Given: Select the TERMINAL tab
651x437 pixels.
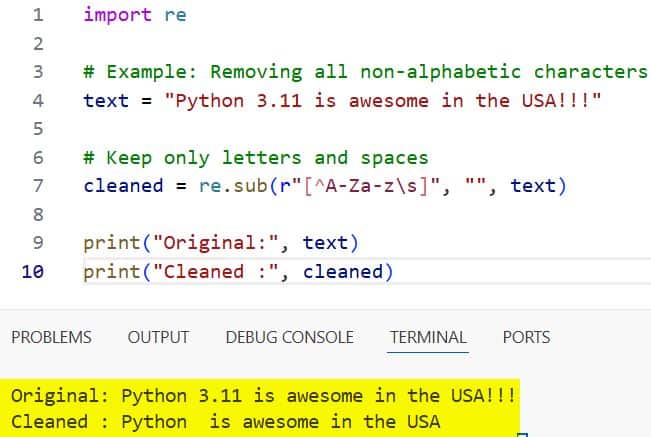Looking at the screenshot, I should pos(428,337).
